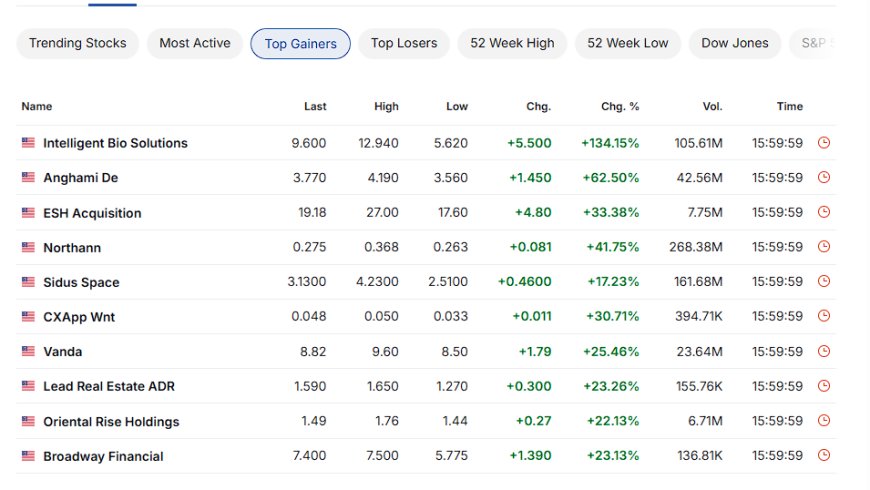870x490 pixels.
Task: Click the clock icon in ESH Acquisition row
Action: tap(824, 211)
